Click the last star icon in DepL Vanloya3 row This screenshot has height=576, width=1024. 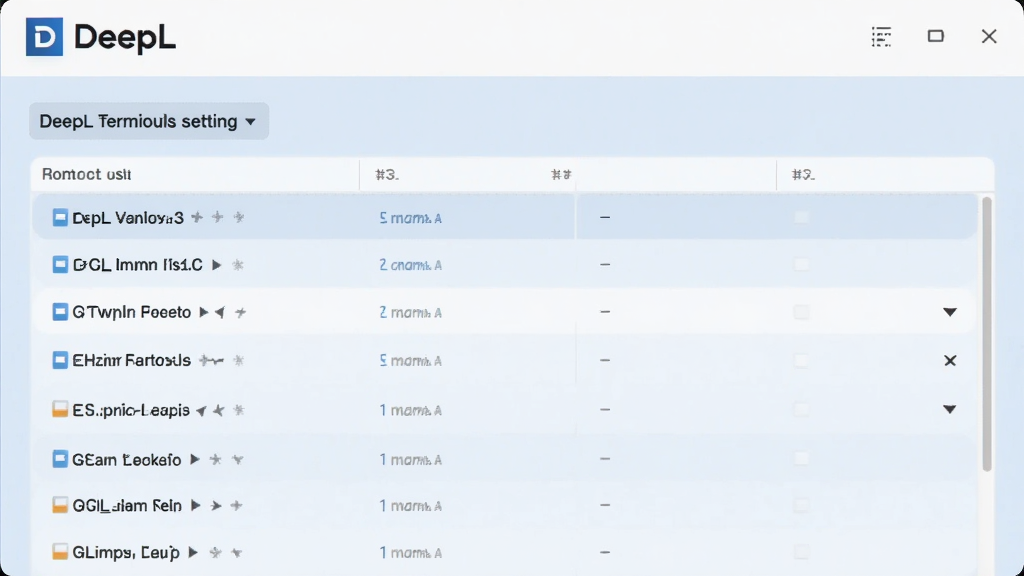tap(239, 217)
